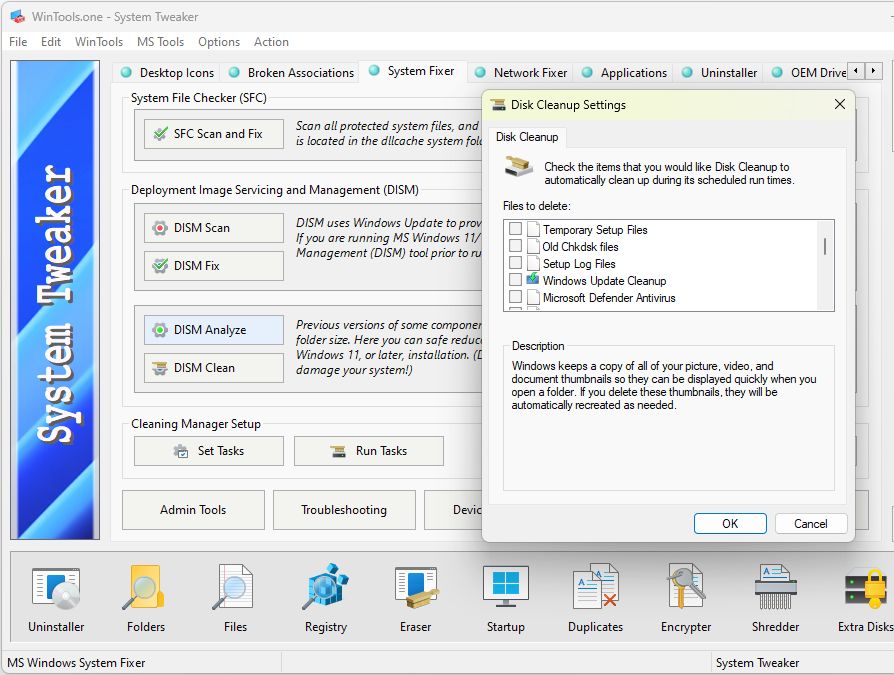The width and height of the screenshot is (894, 675).
Task: Cancel the Disk Cleanup Settings dialog
Action: click(811, 523)
